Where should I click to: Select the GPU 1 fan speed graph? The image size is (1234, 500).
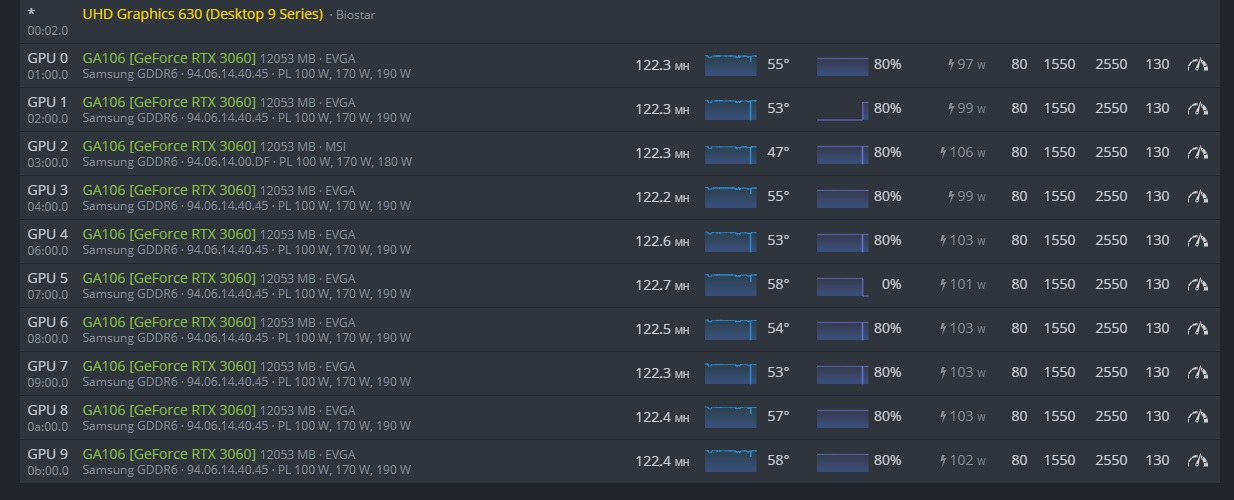[842, 109]
